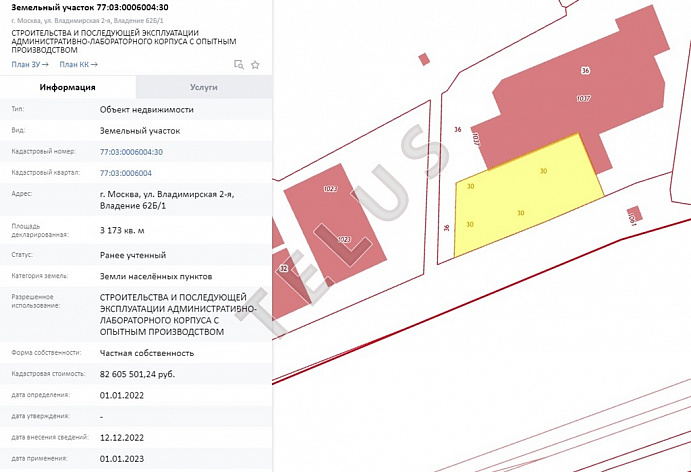This screenshot has width=691, height=472.
Task: Select the area value 3 173 кв. м
Action: [122, 230]
